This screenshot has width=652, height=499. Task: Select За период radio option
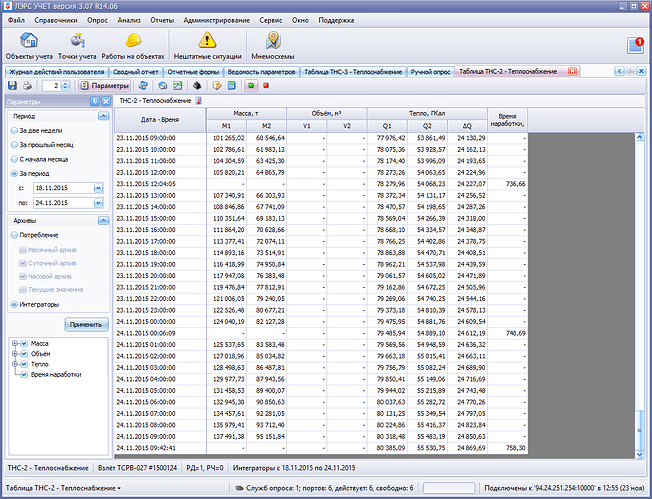[x=30, y=174]
